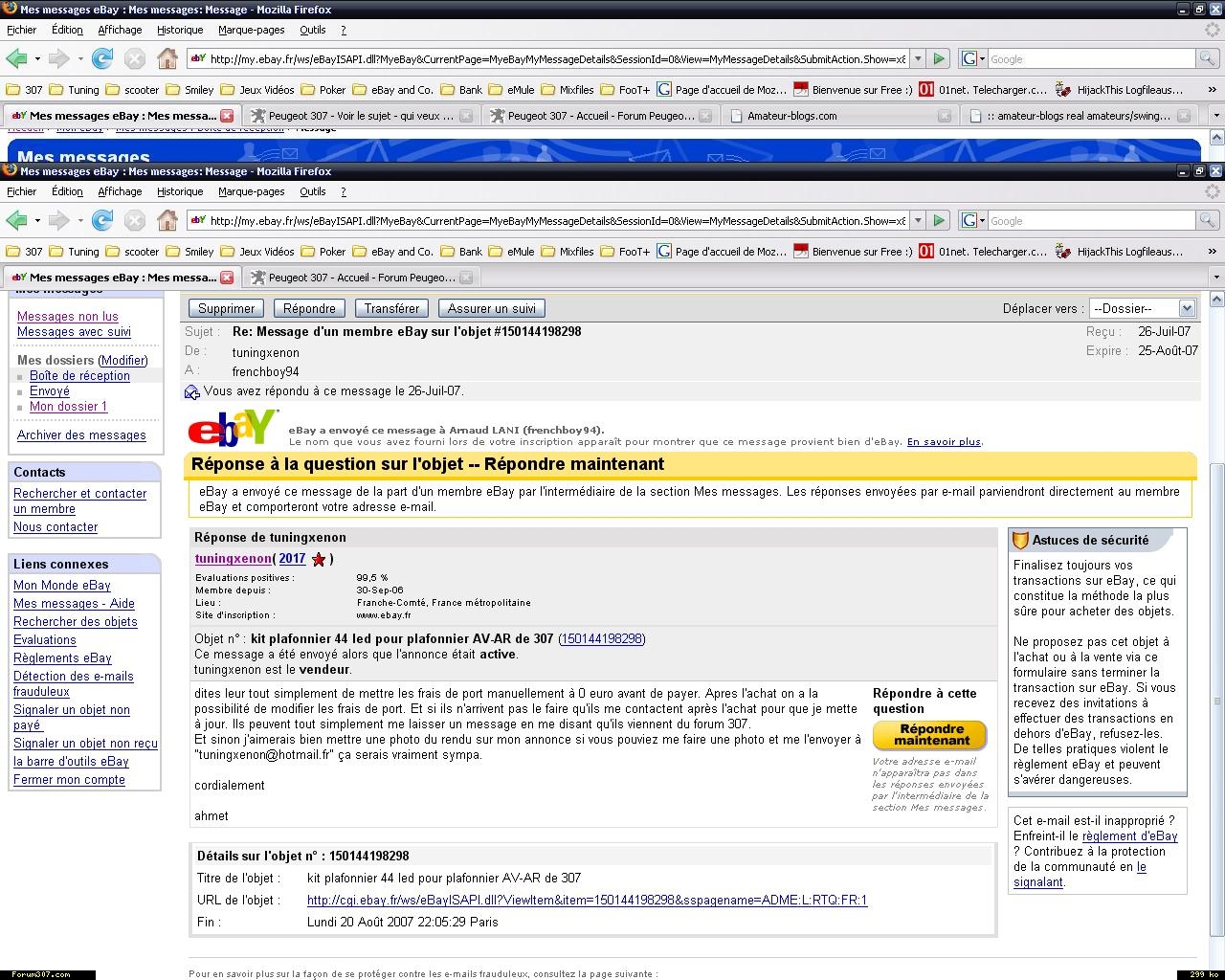Image resolution: width=1225 pixels, height=980 pixels.
Task: Click red star feedback icon beside tuningxenon
Action: [319, 559]
